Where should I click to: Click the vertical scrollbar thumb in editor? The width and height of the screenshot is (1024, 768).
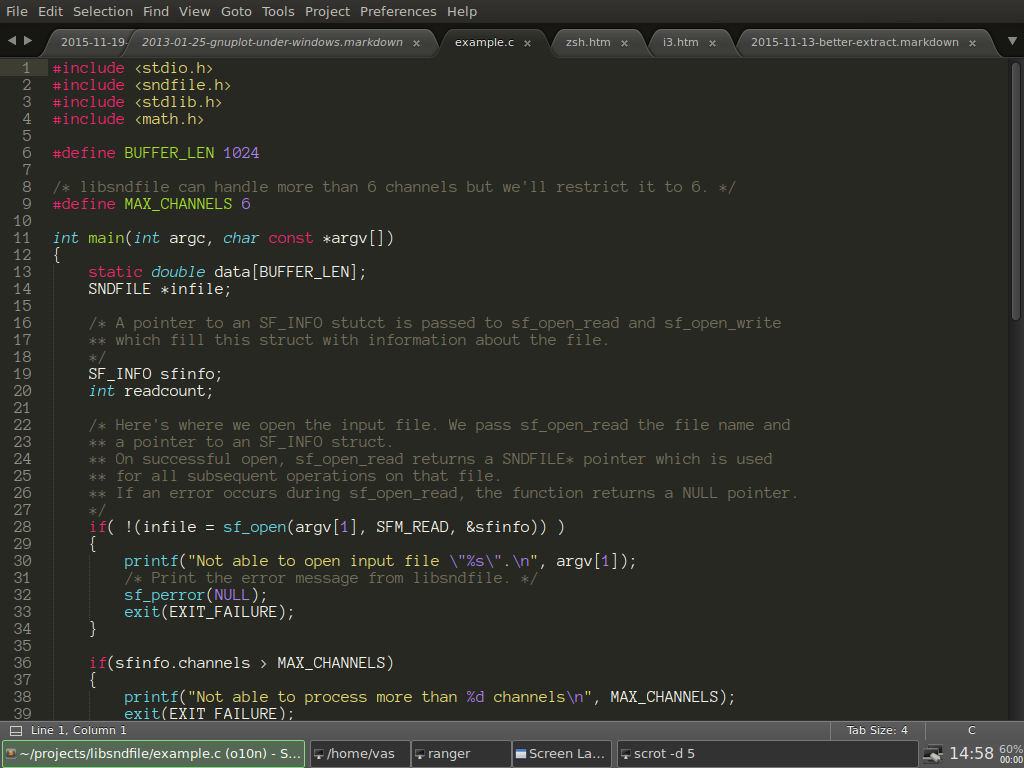tap(1016, 190)
